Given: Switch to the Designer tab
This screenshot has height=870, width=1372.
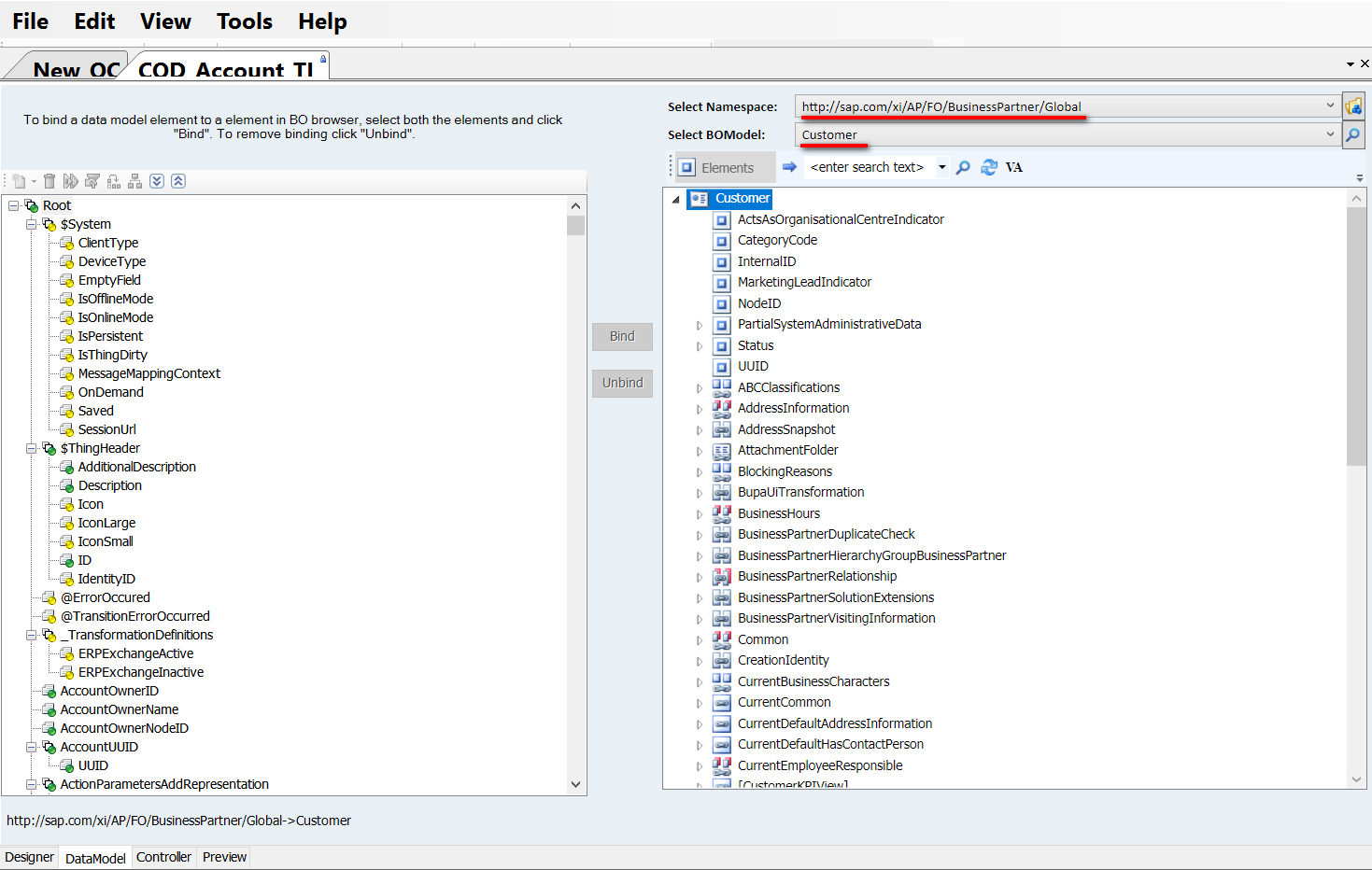Looking at the screenshot, I should pyautogui.click(x=30, y=857).
